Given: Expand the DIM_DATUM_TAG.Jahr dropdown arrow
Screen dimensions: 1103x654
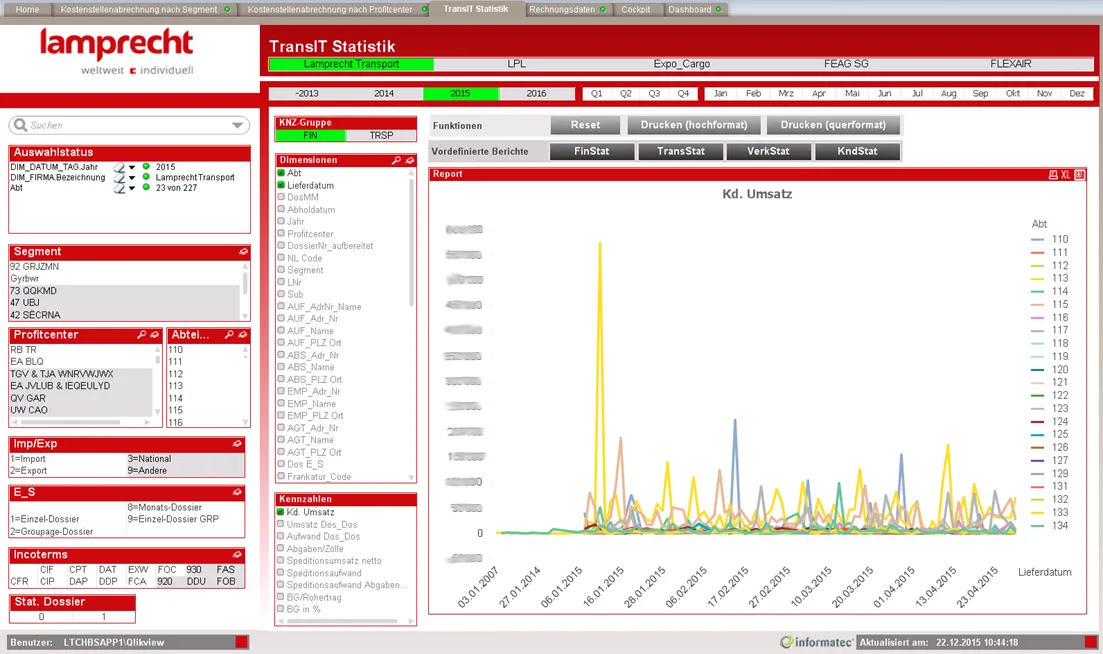Looking at the screenshot, I should point(132,167).
